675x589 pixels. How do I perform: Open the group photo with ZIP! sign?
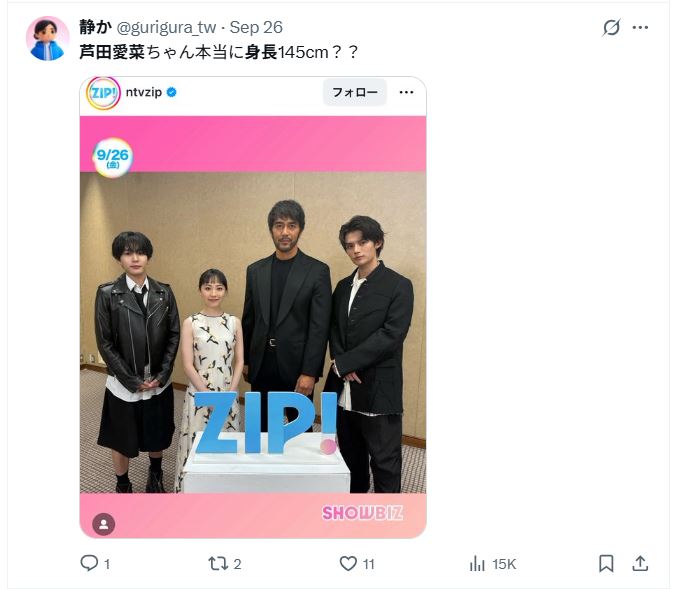(253, 330)
